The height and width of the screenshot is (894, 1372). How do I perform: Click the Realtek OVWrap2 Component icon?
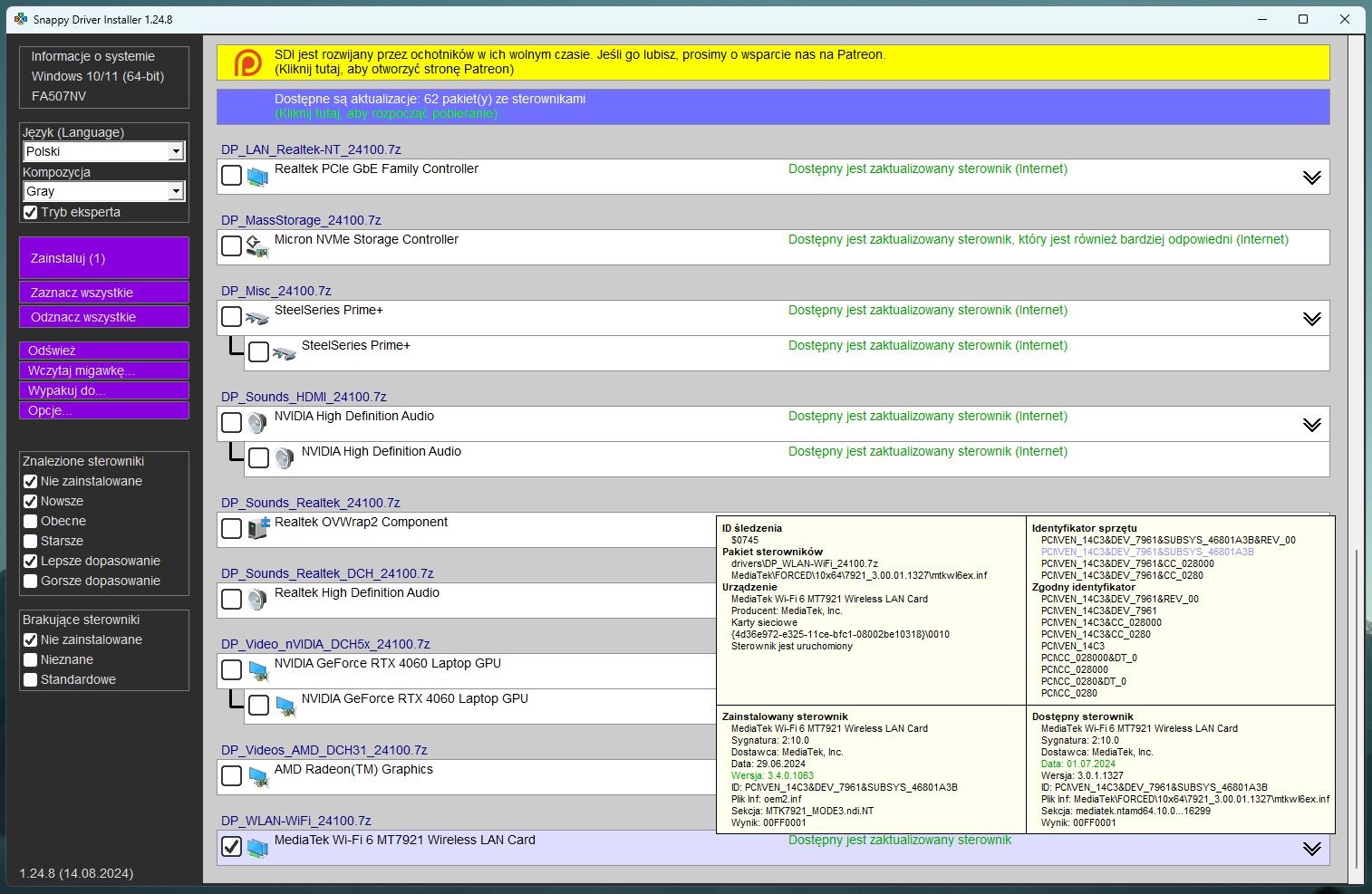[258, 528]
